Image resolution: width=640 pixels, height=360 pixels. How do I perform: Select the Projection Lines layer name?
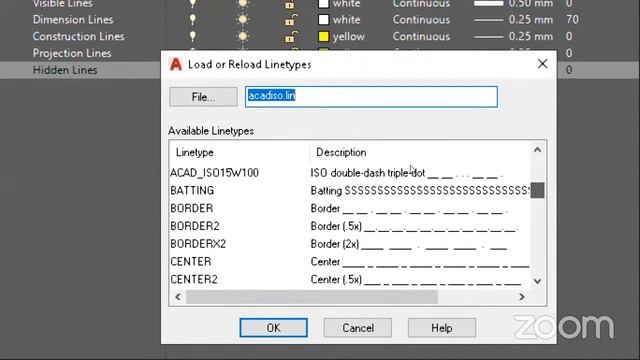[72, 53]
